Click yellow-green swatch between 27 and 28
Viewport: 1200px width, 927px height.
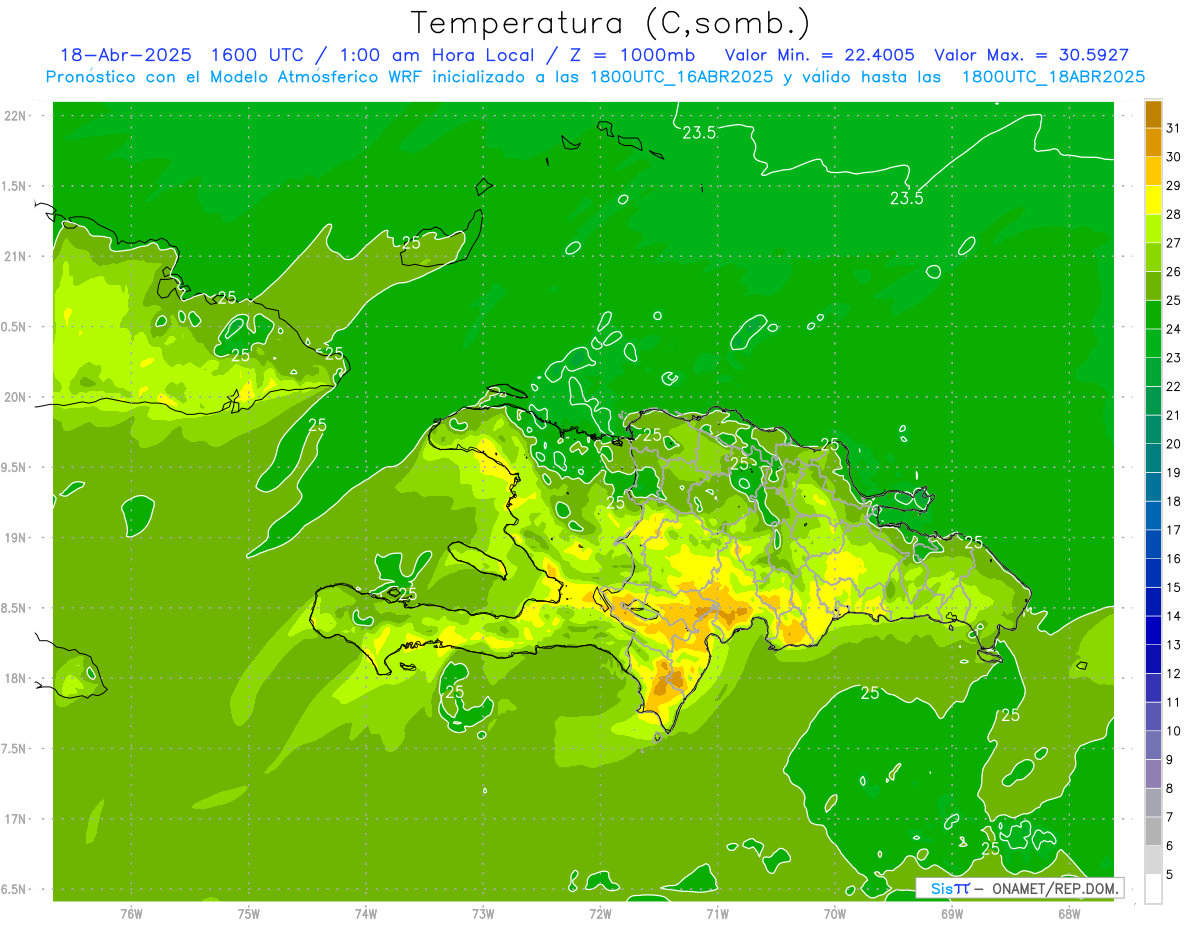[x=1153, y=228]
